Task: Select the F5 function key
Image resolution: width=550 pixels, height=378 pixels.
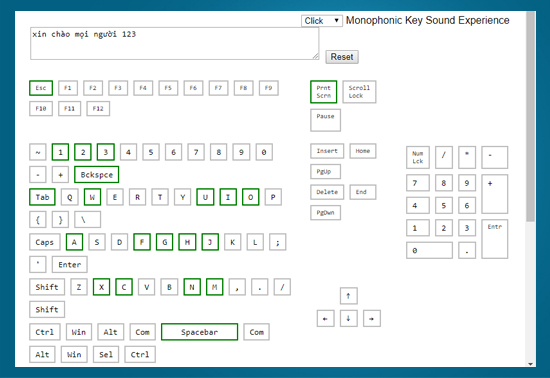Action: click(168, 88)
